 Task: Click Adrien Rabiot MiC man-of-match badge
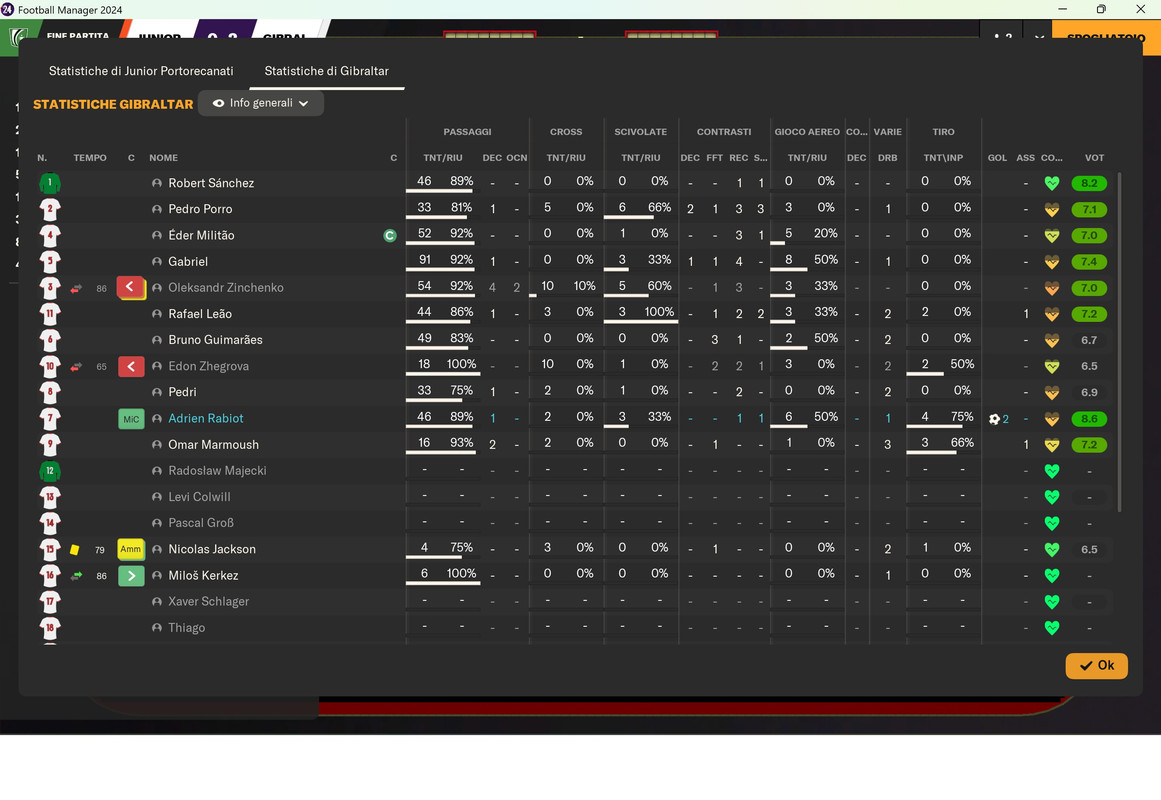(x=131, y=419)
